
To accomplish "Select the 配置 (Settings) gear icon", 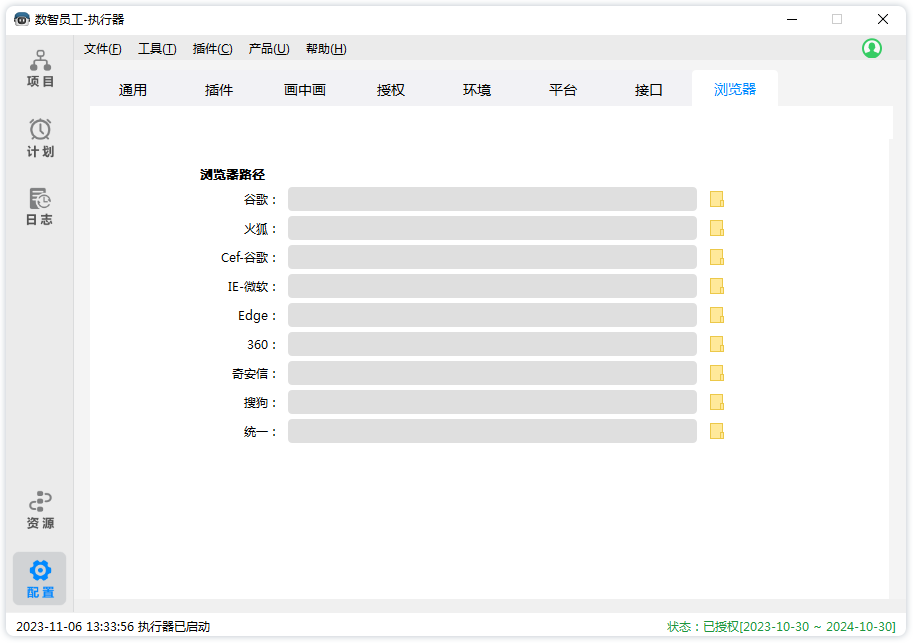I will pos(40,571).
